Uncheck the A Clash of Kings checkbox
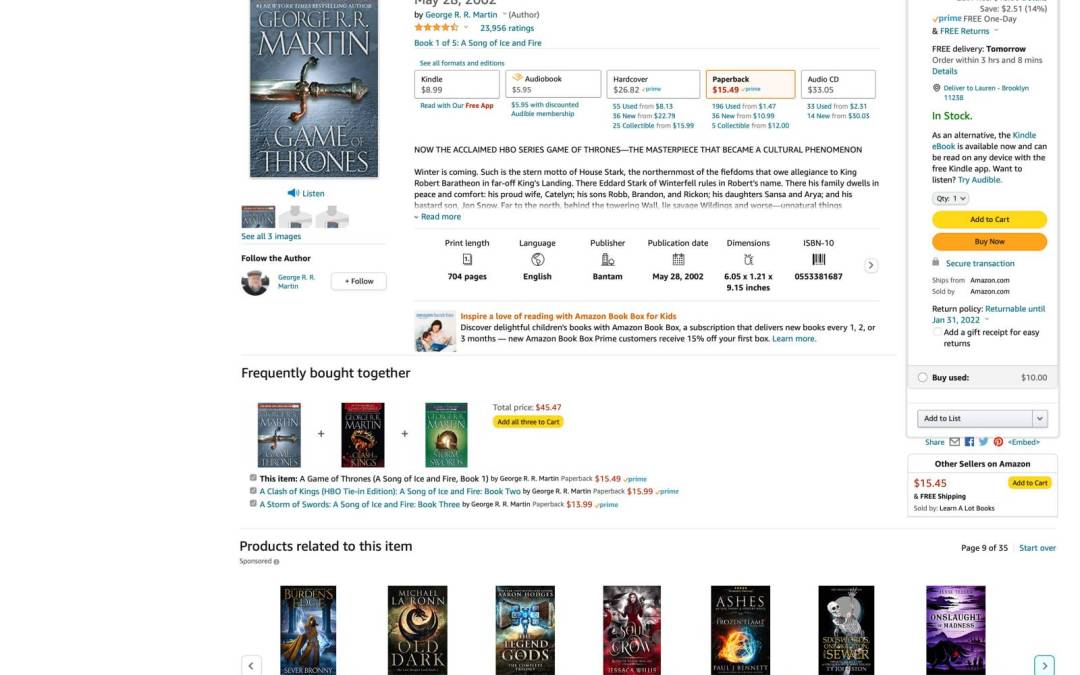Viewport: 1080px width, 675px height. (x=253, y=490)
